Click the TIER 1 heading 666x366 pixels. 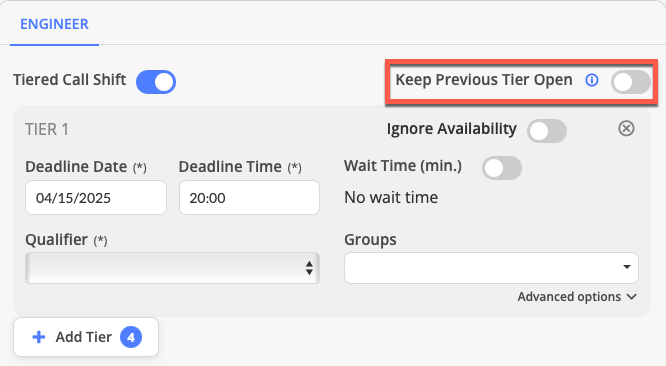47,129
